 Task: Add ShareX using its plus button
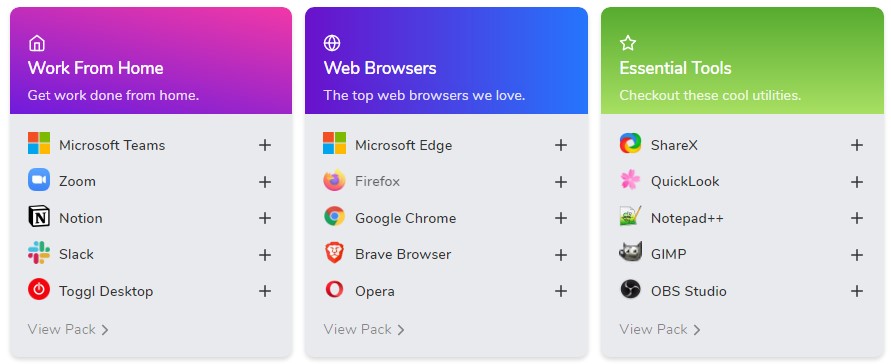pos(857,145)
